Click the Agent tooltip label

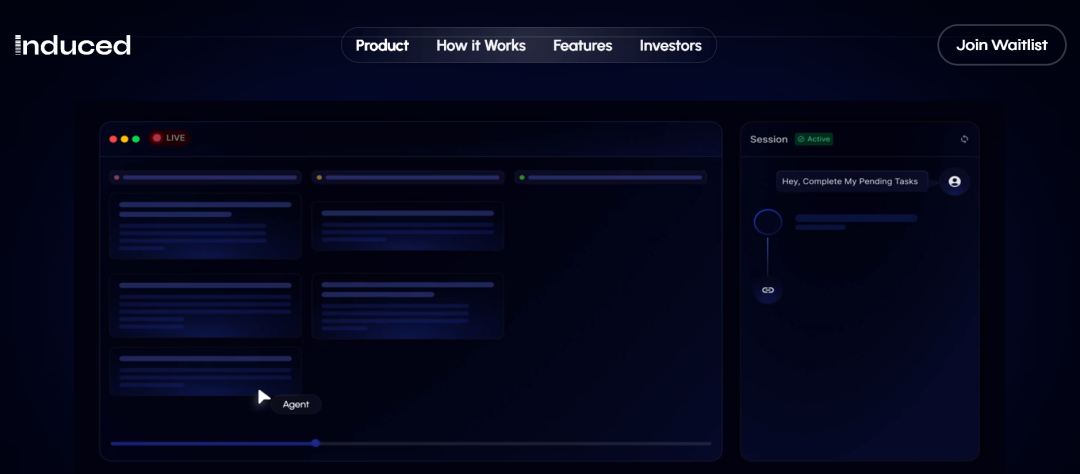(296, 404)
